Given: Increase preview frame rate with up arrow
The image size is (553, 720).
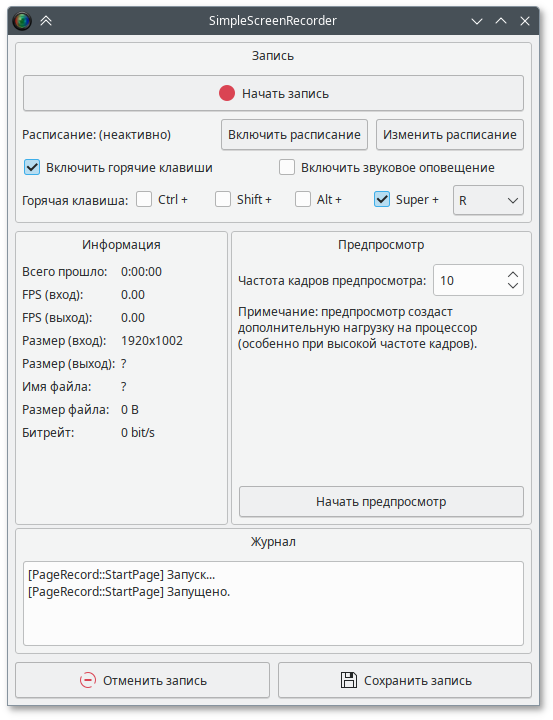Looking at the screenshot, I should tap(513, 275).
